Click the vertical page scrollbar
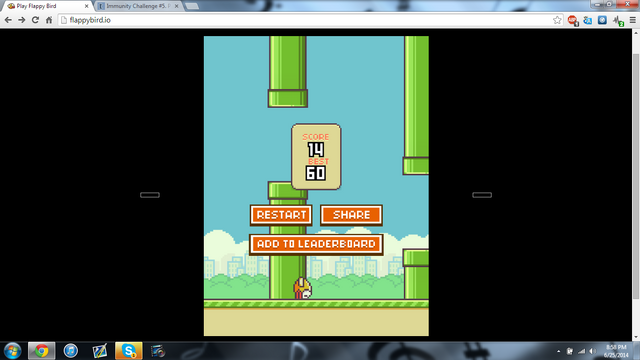This screenshot has height=360, width=640. (x=636, y=176)
